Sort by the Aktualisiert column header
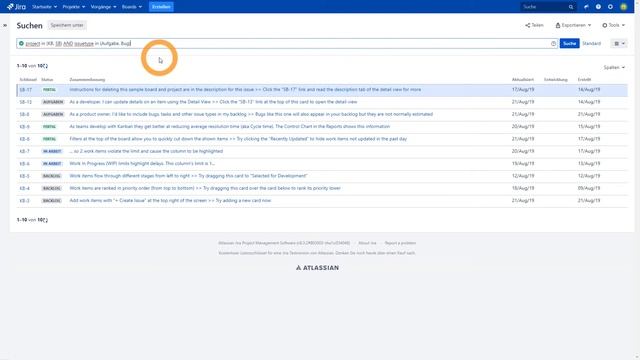 tap(523, 80)
